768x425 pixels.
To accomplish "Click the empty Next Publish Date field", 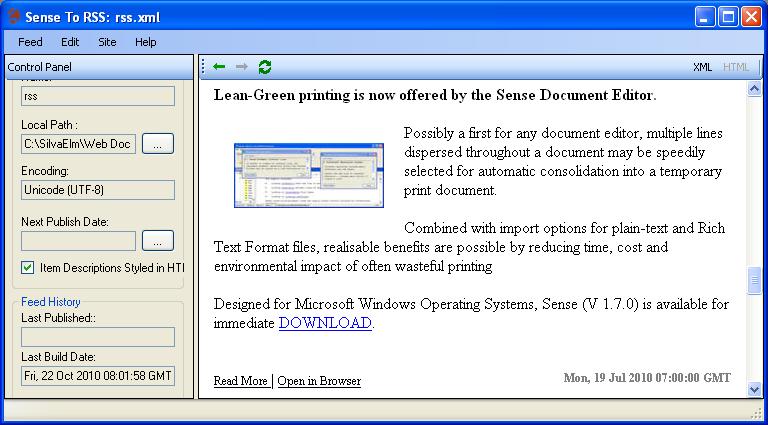I will (78, 241).
